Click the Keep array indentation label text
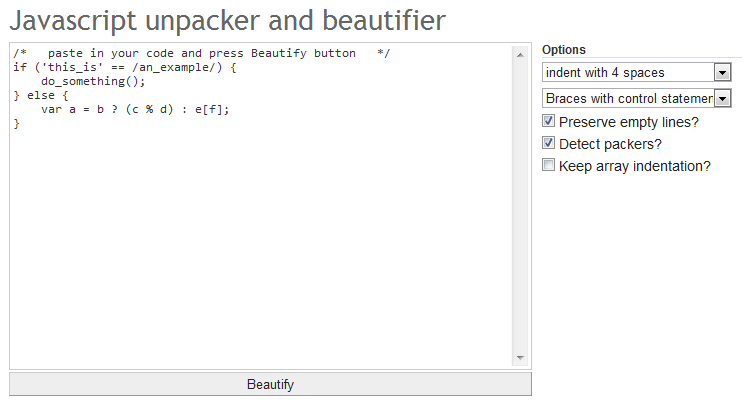751x401 pixels. pyautogui.click(x=635, y=166)
